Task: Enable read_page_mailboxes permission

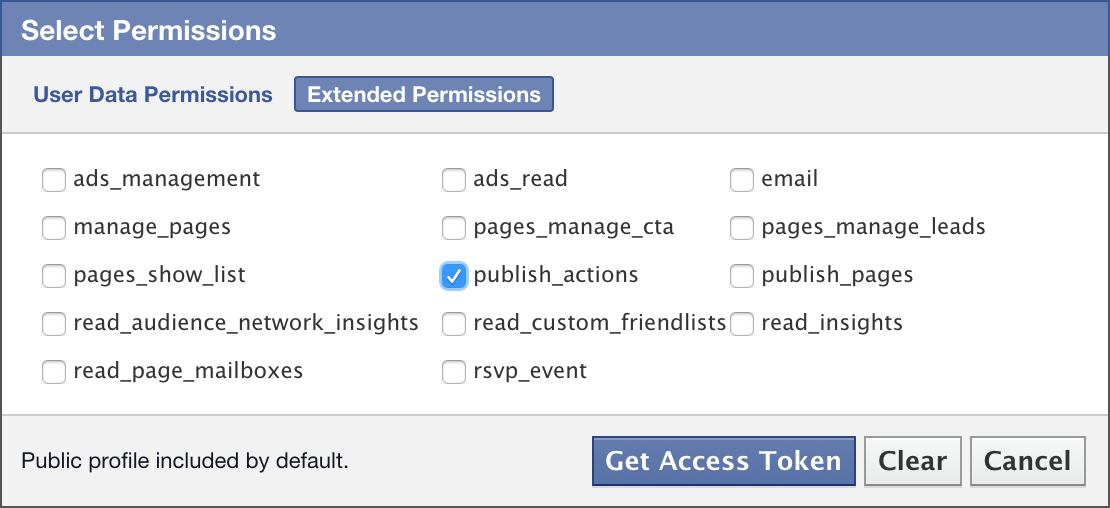Action: tap(54, 372)
